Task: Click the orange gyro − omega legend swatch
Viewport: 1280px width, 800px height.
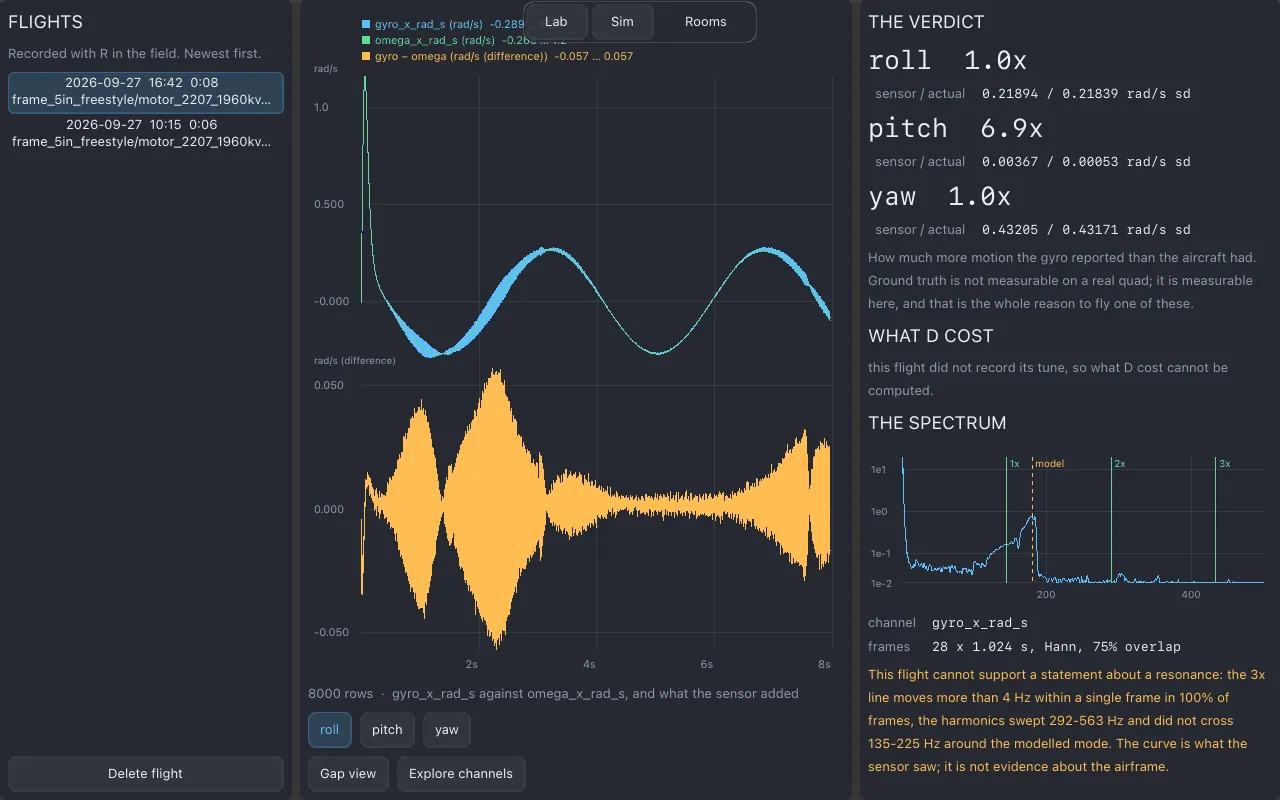Action: (366, 57)
